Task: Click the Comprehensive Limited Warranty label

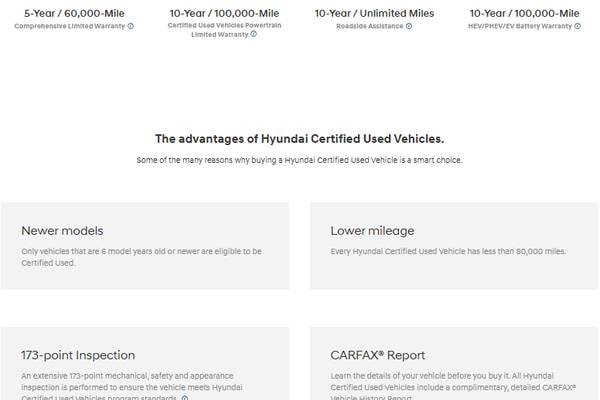Action: click(70, 26)
